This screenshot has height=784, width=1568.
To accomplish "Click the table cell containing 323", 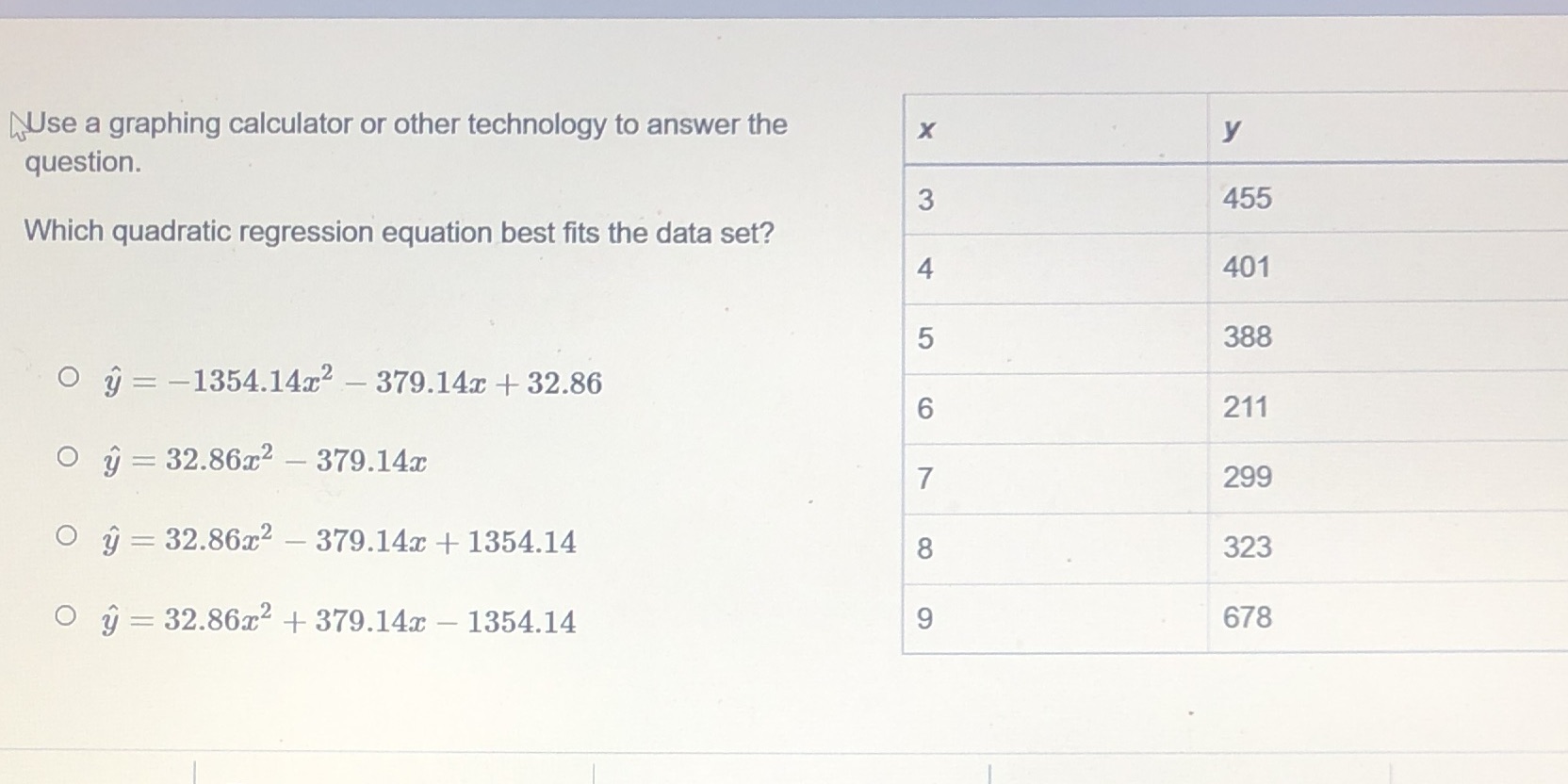I will (1248, 547).
